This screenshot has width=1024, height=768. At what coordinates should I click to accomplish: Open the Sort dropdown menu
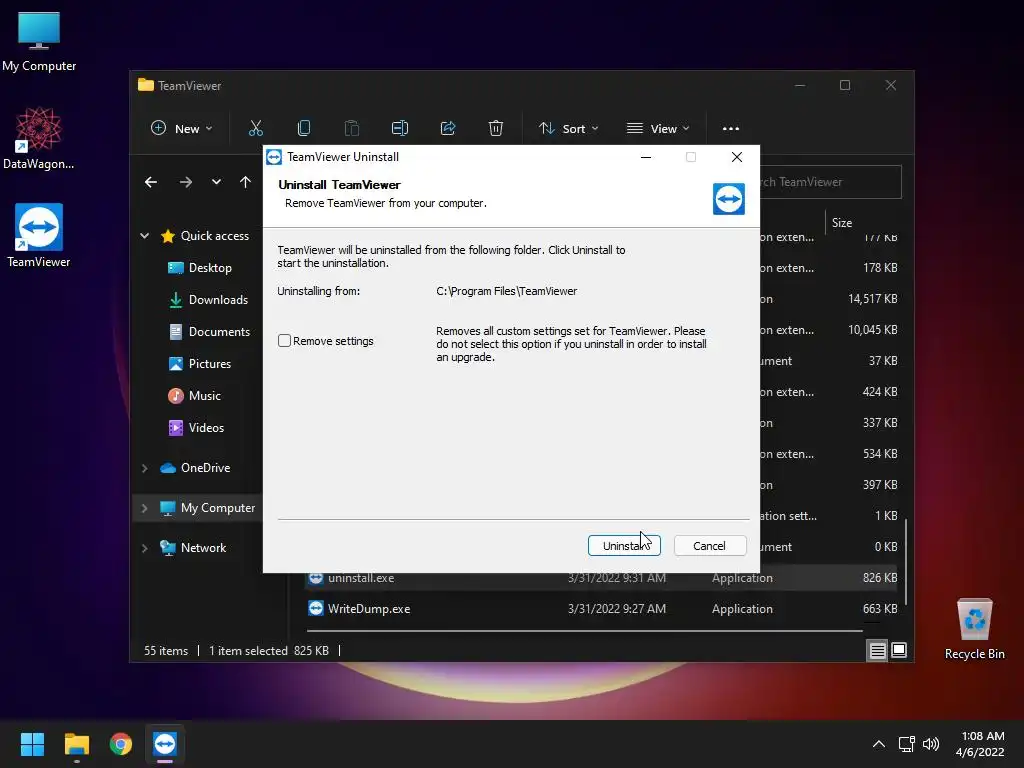(568, 128)
